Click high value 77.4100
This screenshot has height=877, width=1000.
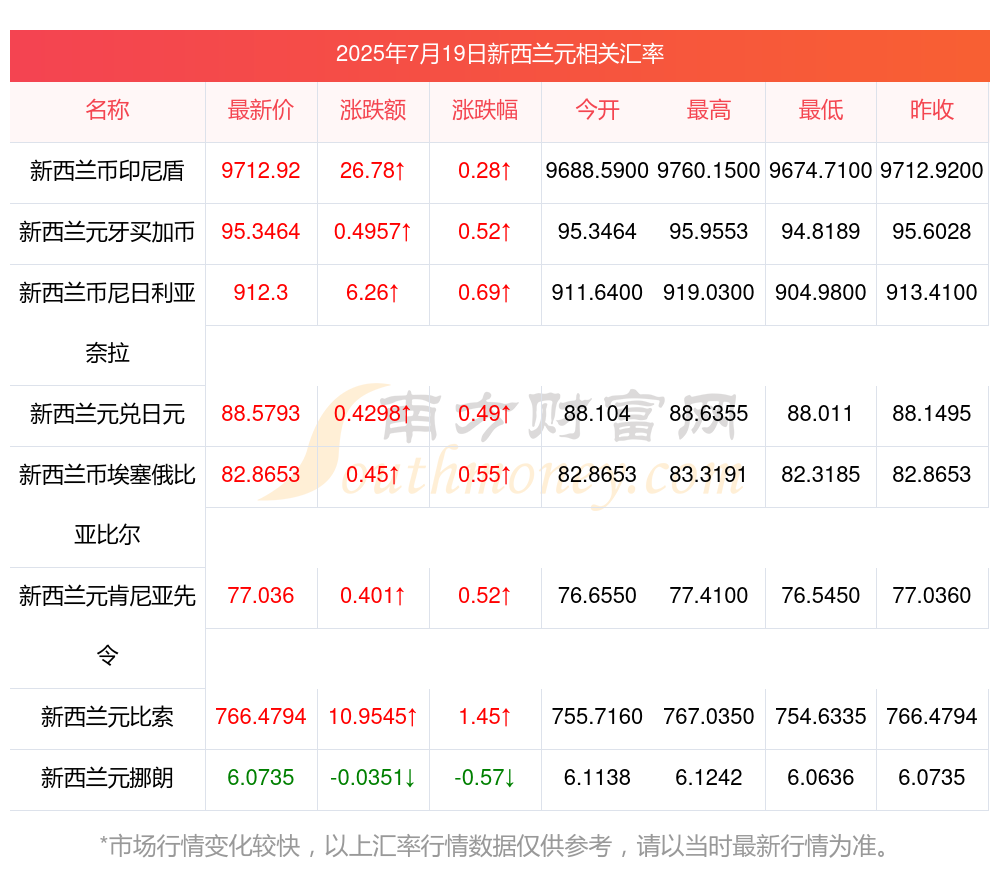click(x=709, y=596)
